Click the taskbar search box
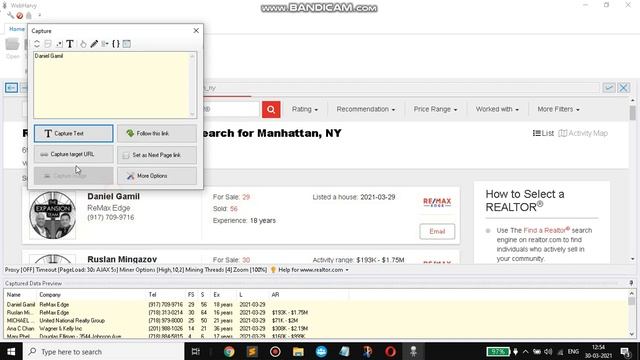 (104, 351)
